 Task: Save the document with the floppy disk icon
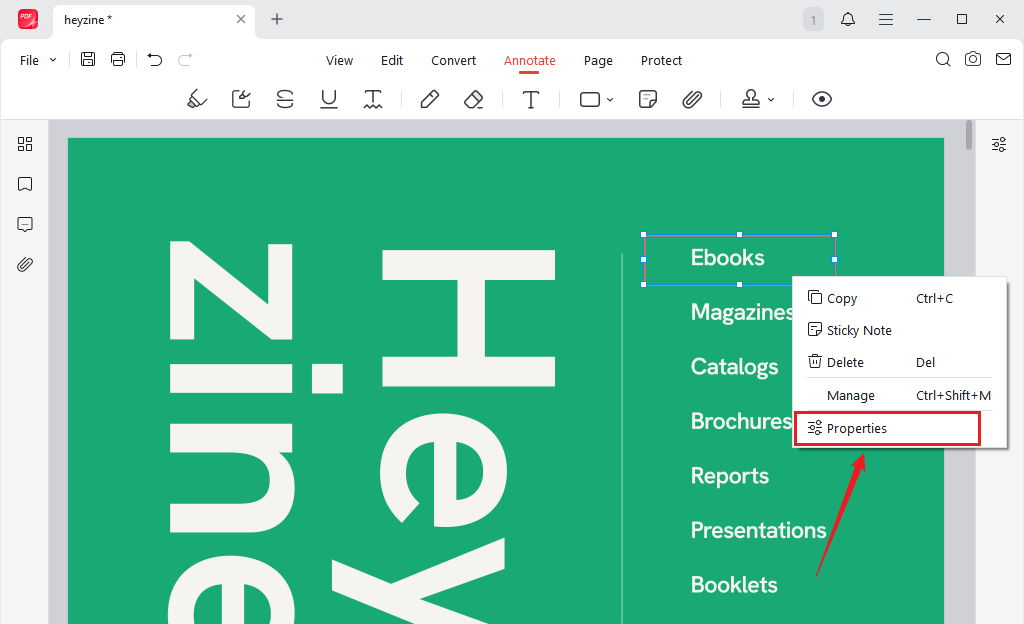pyautogui.click(x=88, y=59)
